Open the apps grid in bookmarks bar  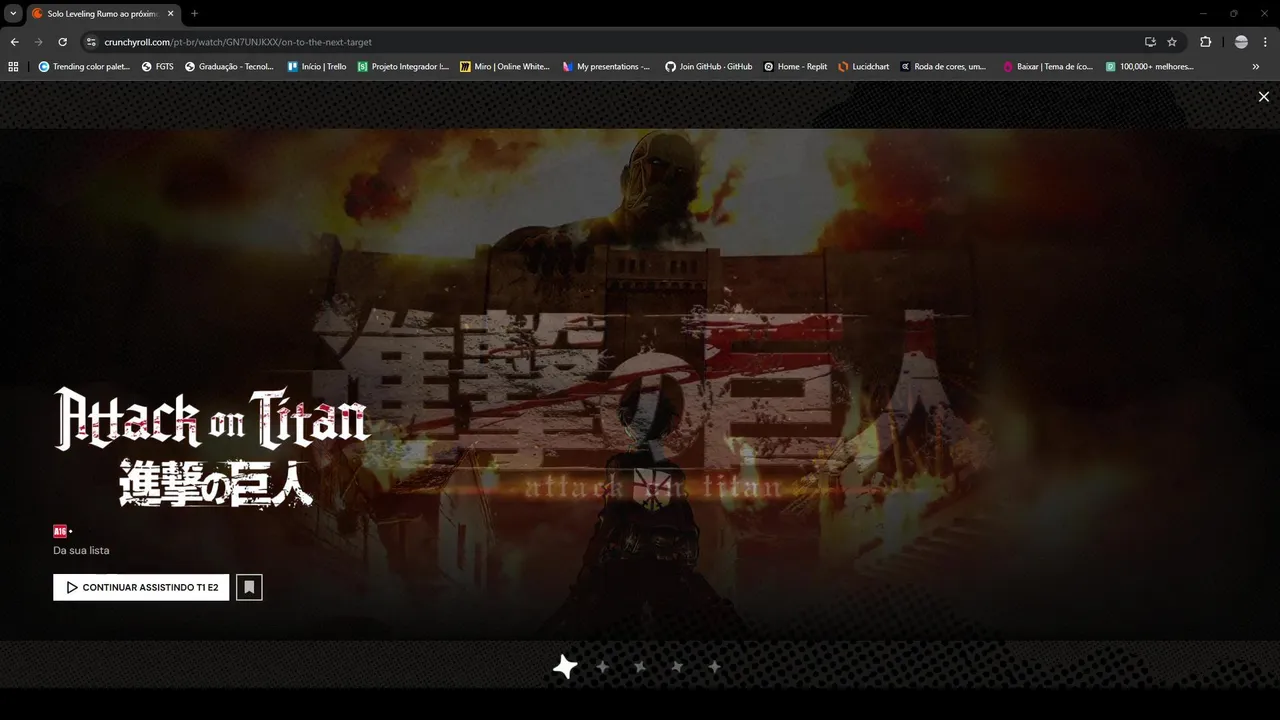[13, 67]
